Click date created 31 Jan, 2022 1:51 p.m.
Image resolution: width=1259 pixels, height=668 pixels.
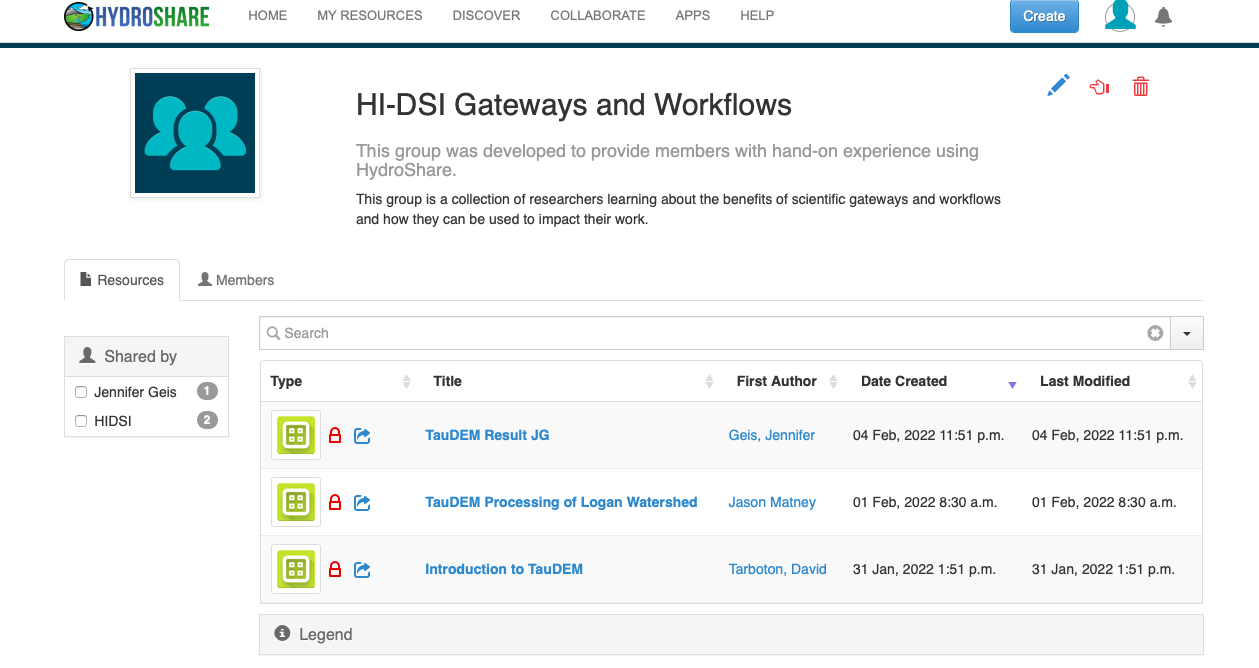924,569
